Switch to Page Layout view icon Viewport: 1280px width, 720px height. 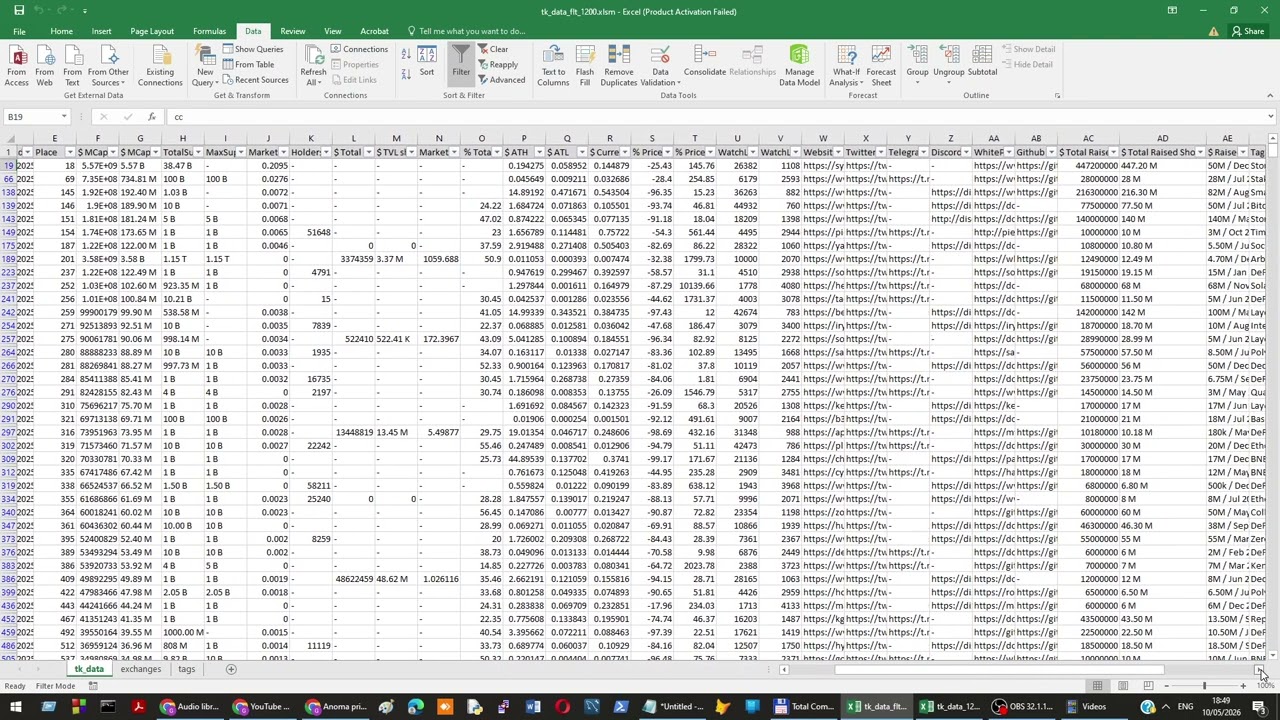pyautogui.click(x=1122, y=686)
